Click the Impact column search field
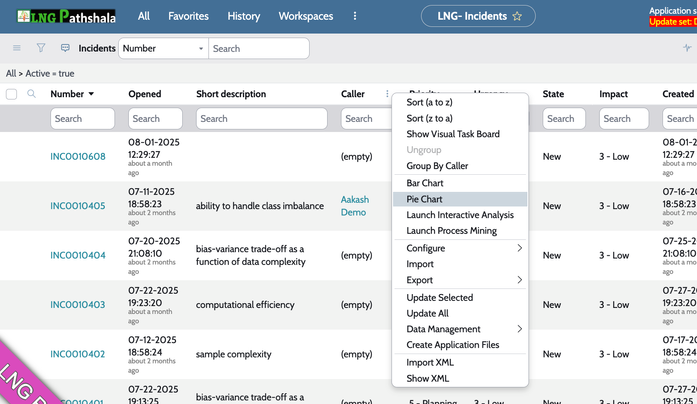 coord(624,119)
